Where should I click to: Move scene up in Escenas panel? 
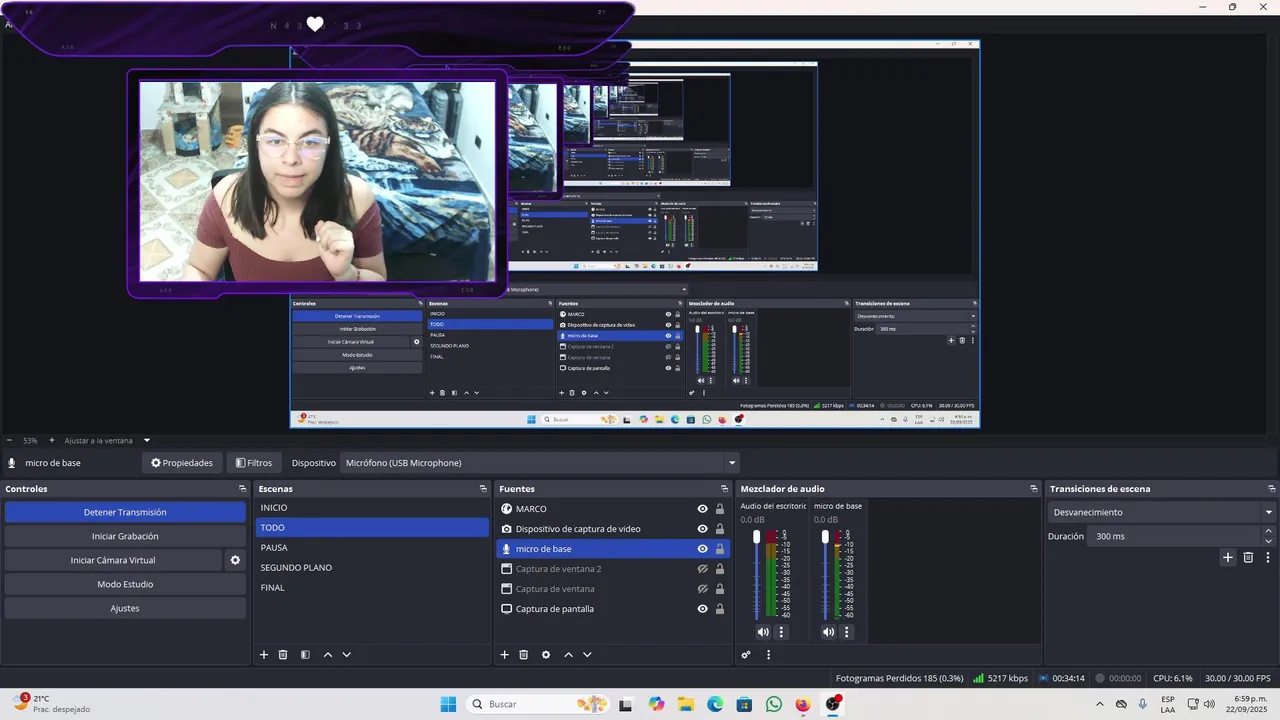(x=327, y=655)
